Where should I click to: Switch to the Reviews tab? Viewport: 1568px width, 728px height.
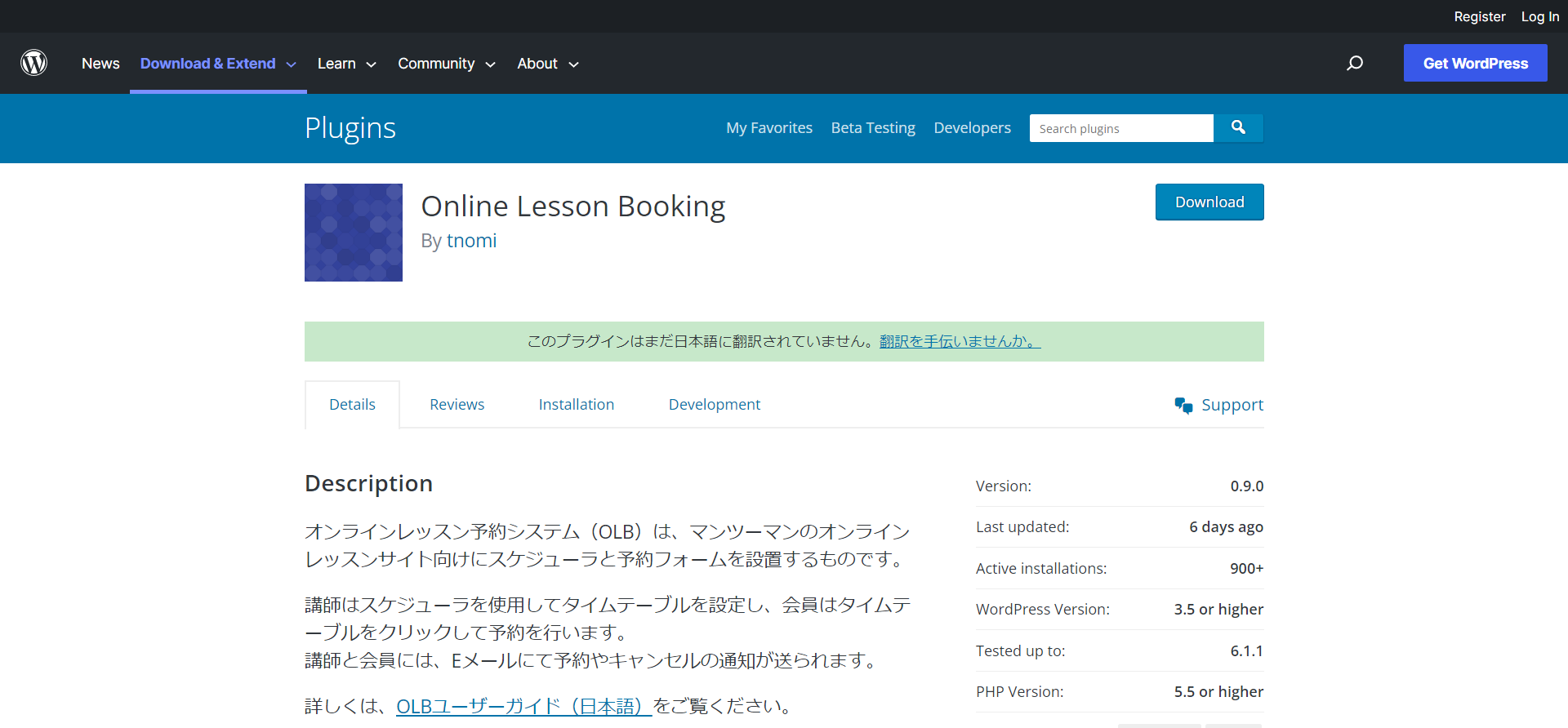tap(457, 404)
